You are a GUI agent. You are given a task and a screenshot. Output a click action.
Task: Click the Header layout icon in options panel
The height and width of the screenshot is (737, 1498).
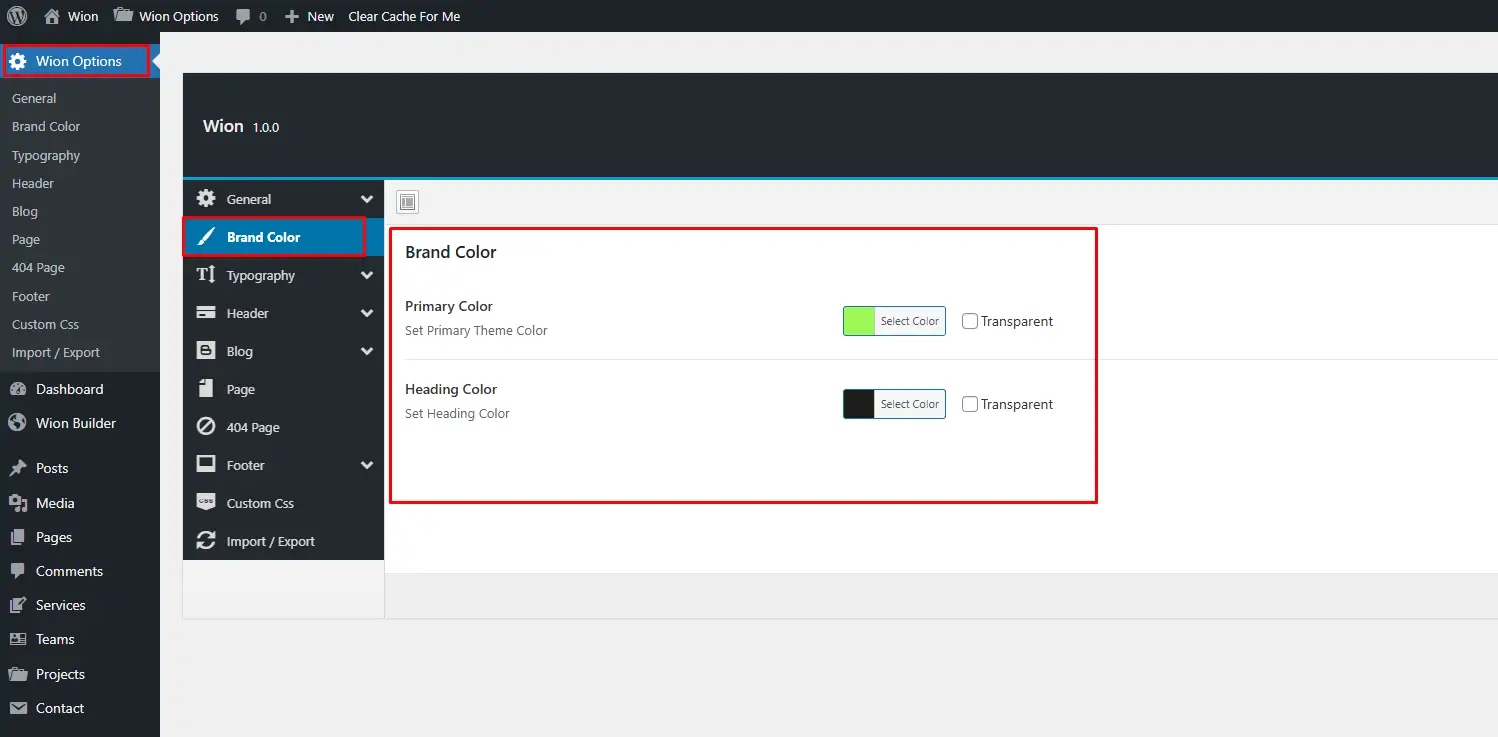click(206, 313)
